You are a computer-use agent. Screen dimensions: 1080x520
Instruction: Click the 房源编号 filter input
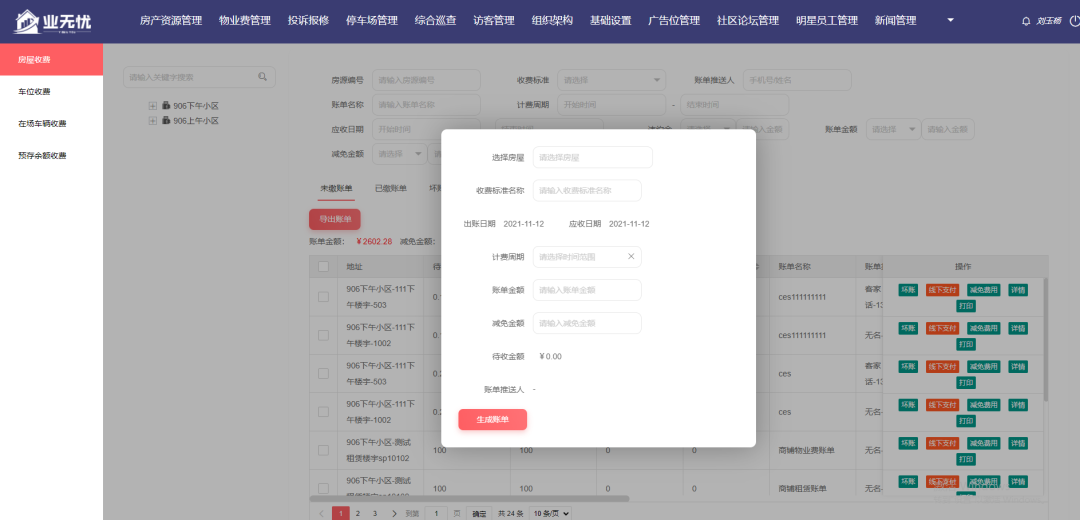pyautogui.click(x=426, y=80)
